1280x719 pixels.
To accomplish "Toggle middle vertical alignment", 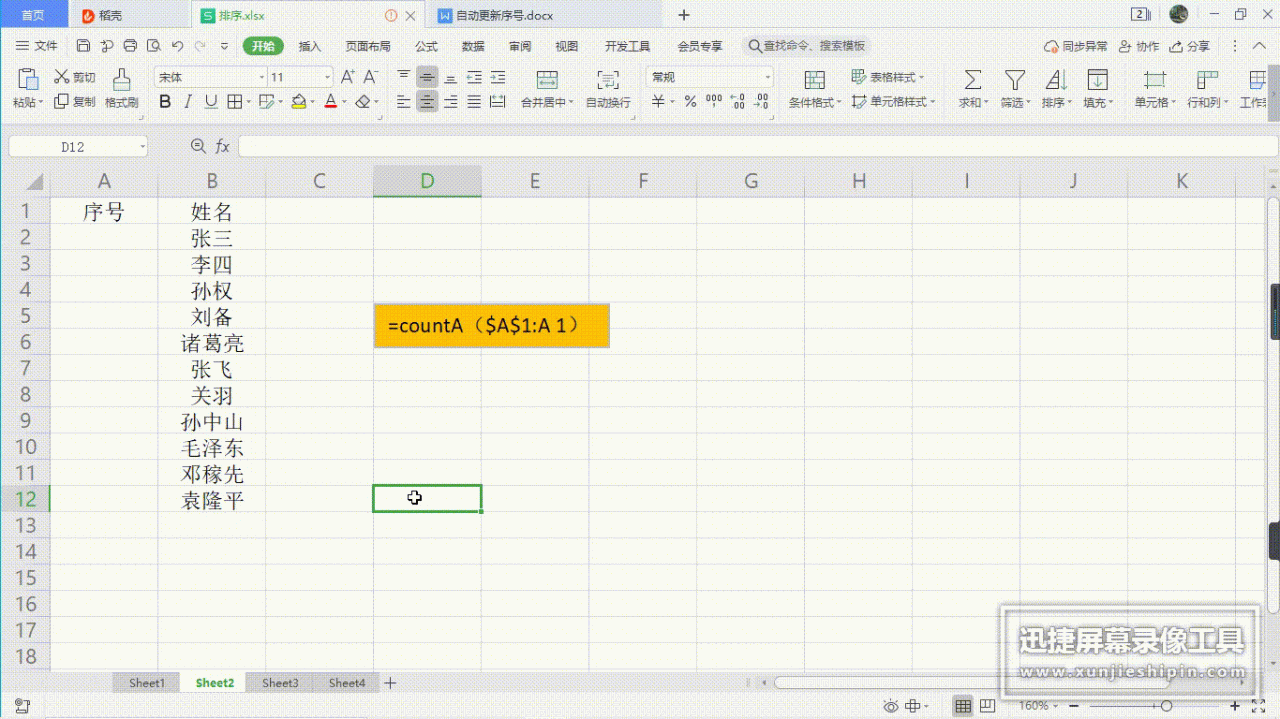I will pyautogui.click(x=427, y=77).
